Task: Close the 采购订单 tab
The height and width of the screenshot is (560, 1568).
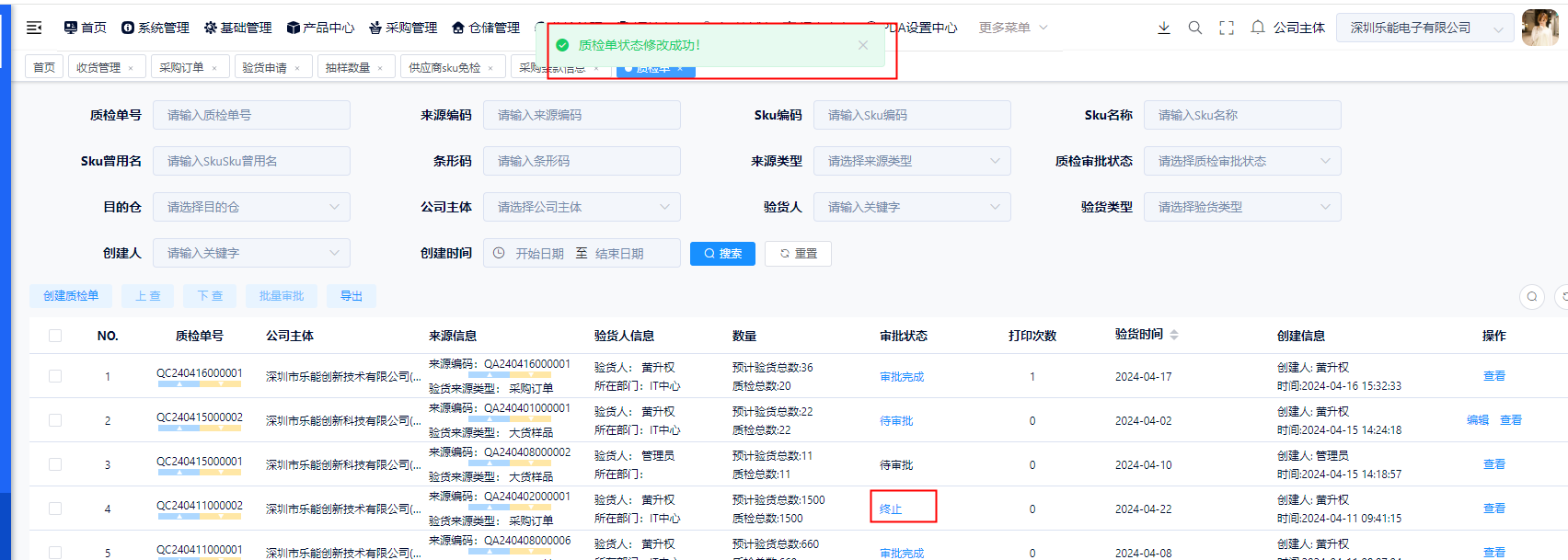Action: pyautogui.click(x=214, y=68)
